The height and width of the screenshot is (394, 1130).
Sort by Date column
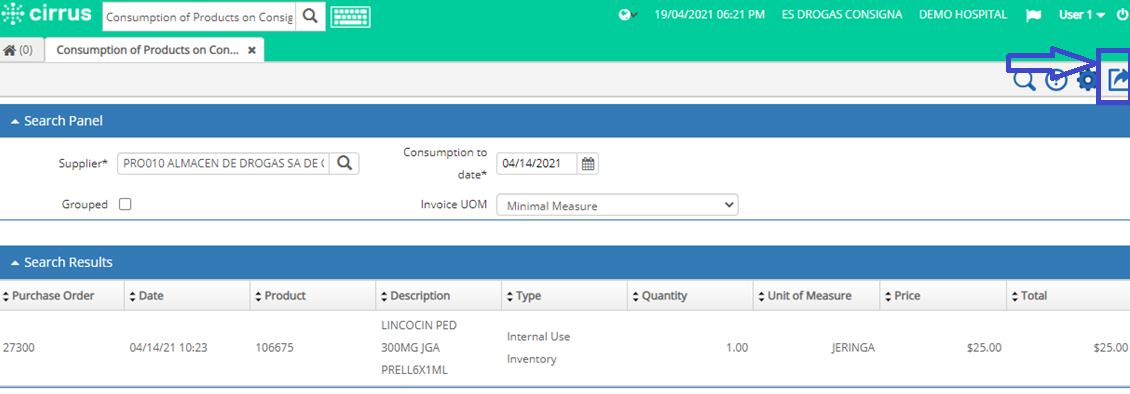pos(146,295)
